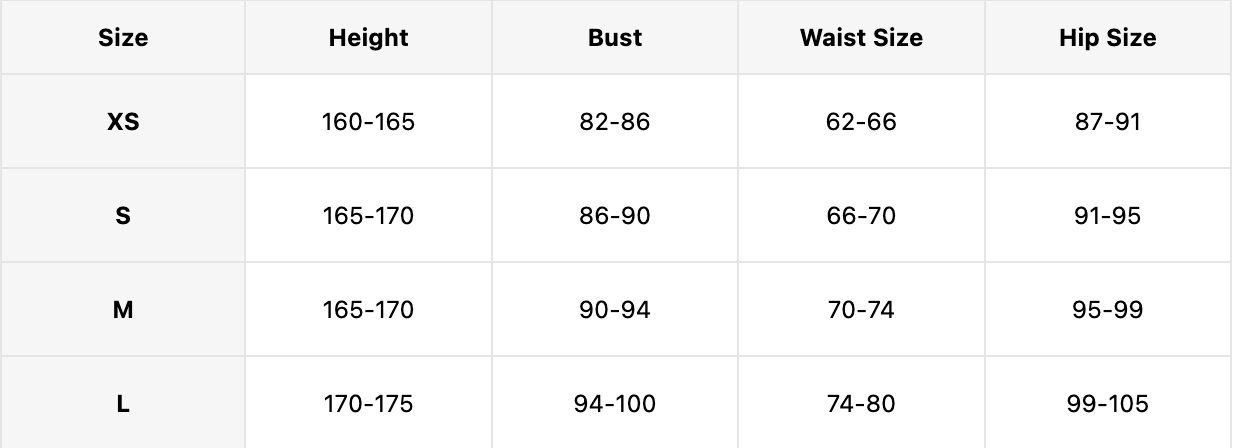This screenshot has width=1234, height=448.
Task: Click the bust value 94-100
Action: click(x=615, y=404)
